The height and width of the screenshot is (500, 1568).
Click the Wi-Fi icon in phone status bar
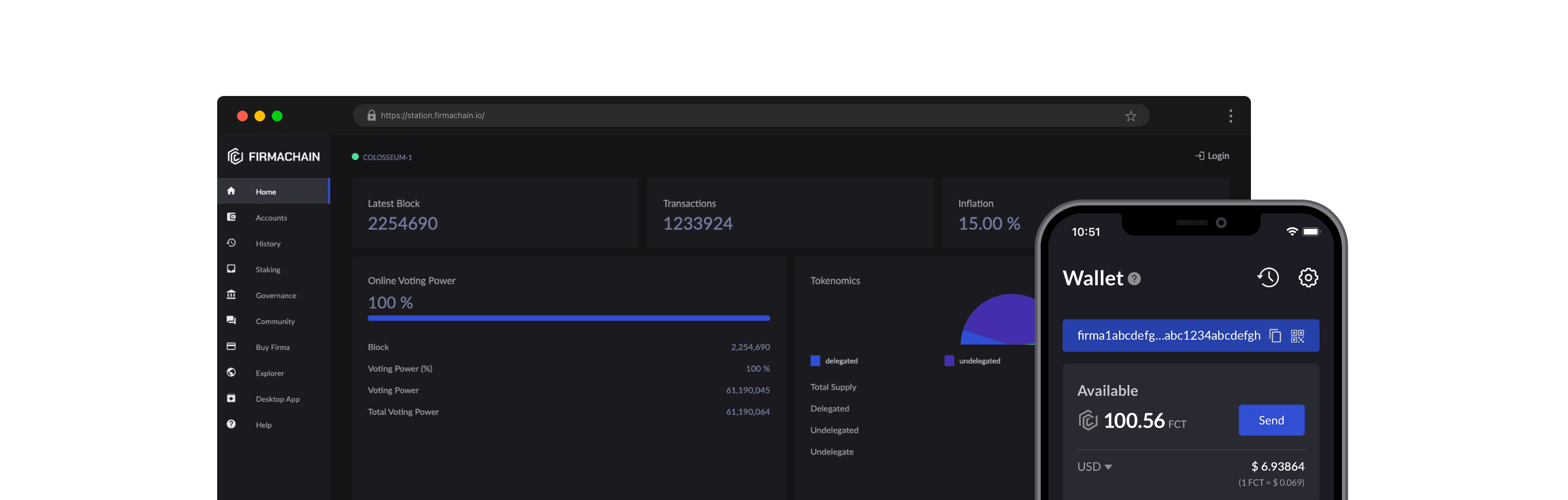tap(1292, 232)
